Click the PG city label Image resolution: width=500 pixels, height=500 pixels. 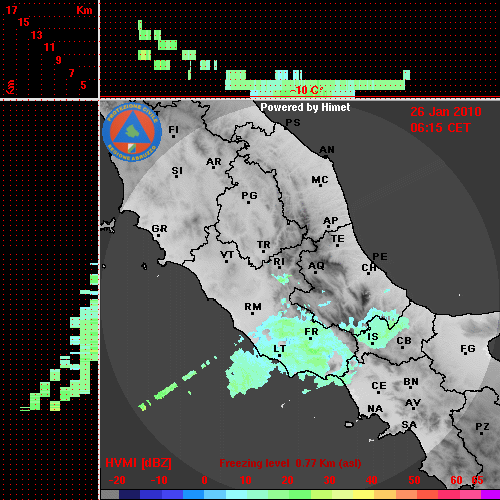point(249,196)
